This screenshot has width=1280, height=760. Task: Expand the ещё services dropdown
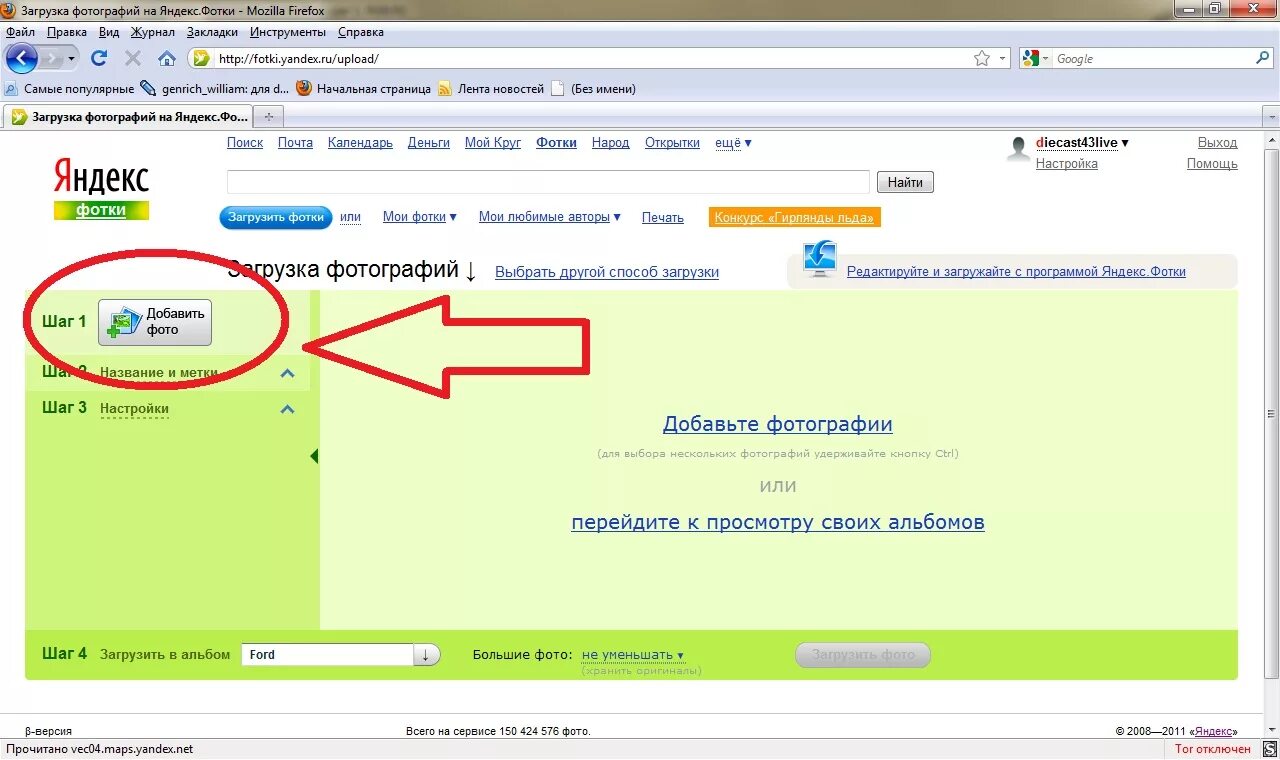pyautogui.click(x=733, y=143)
